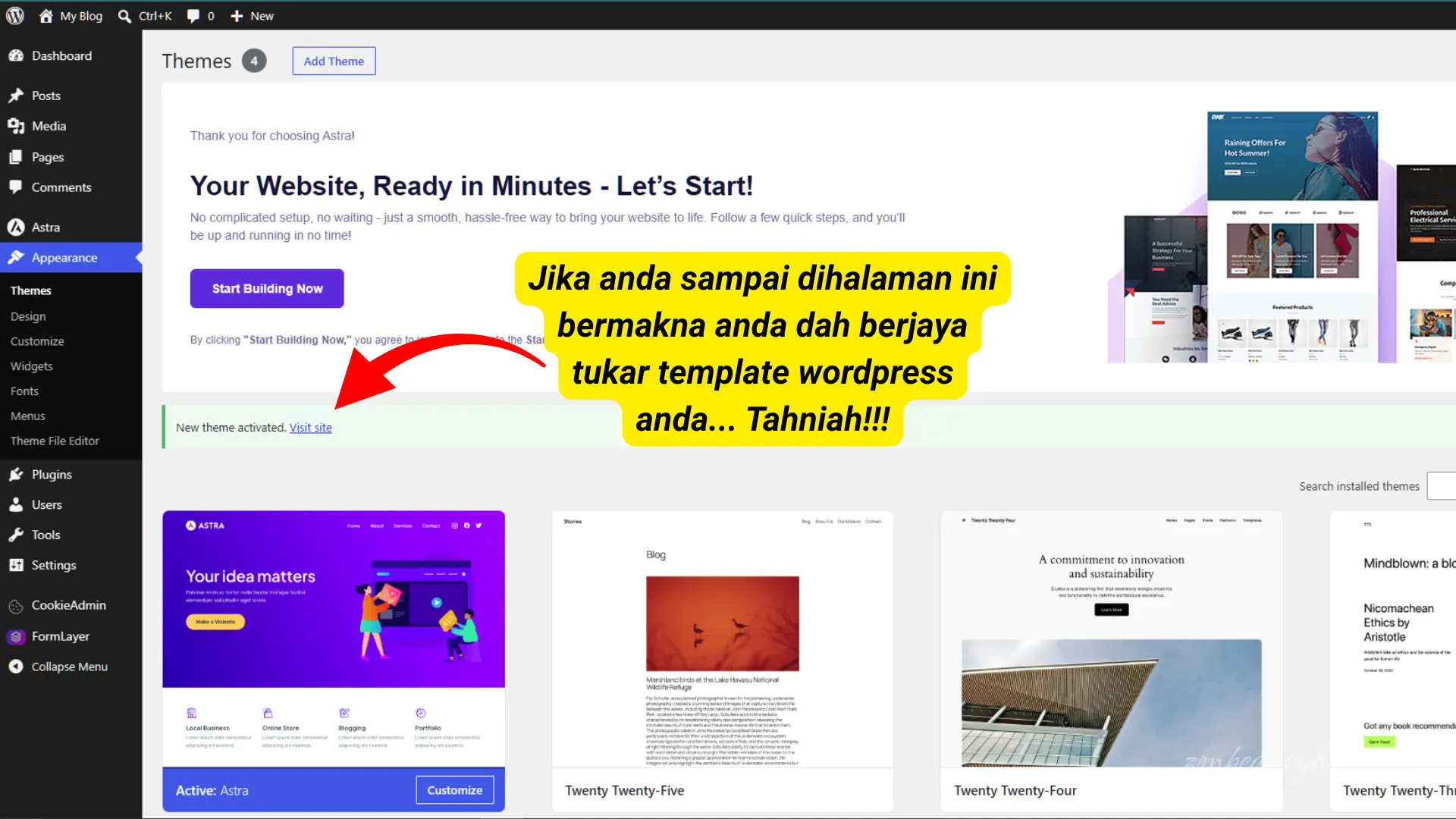
Task: Click the Media icon in sidebar
Action: pyautogui.click(x=16, y=126)
